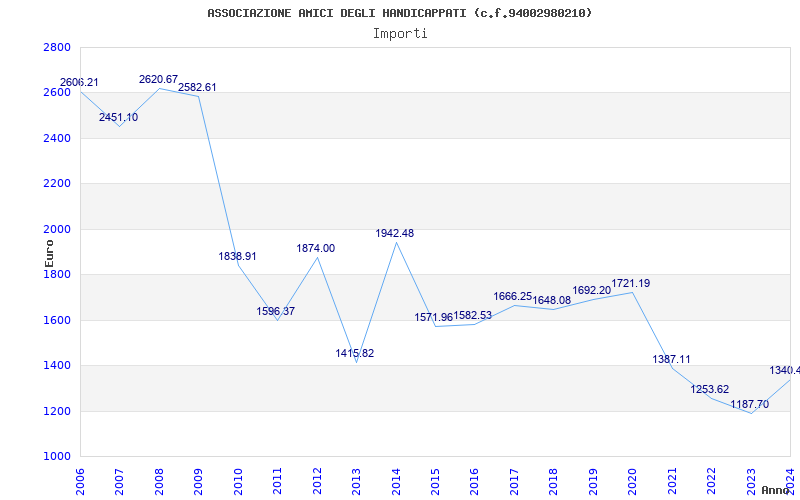Click x-axis year 2013
800x500 pixels.
pos(356,481)
